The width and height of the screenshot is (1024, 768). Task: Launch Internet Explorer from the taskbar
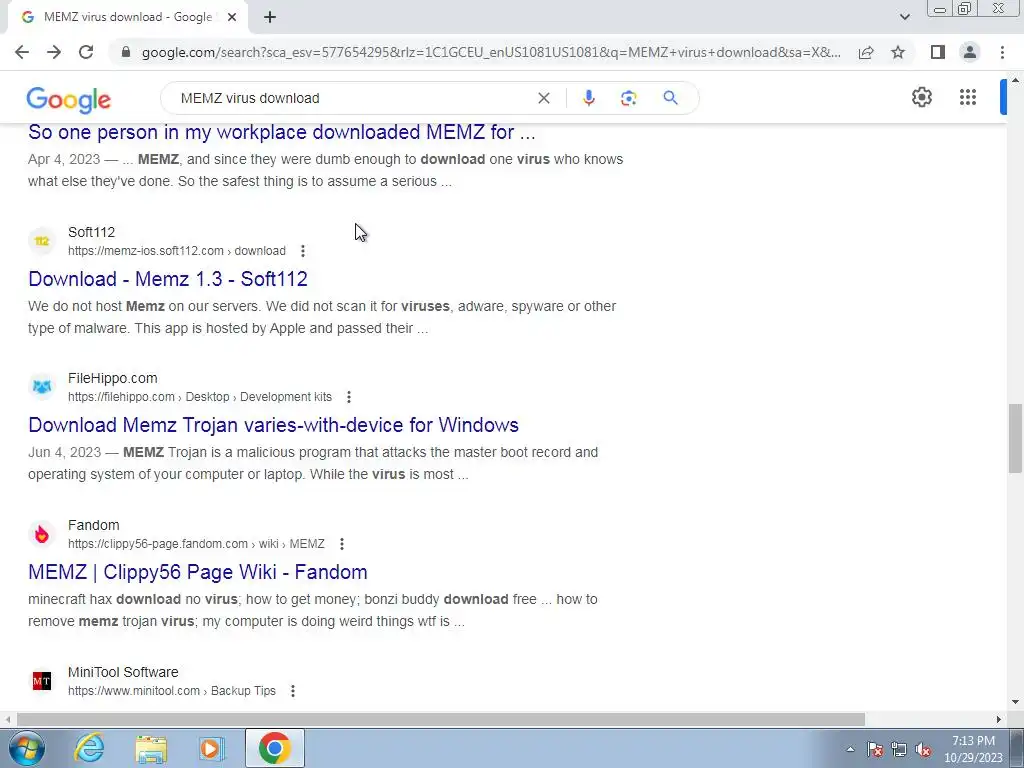tap(89, 748)
